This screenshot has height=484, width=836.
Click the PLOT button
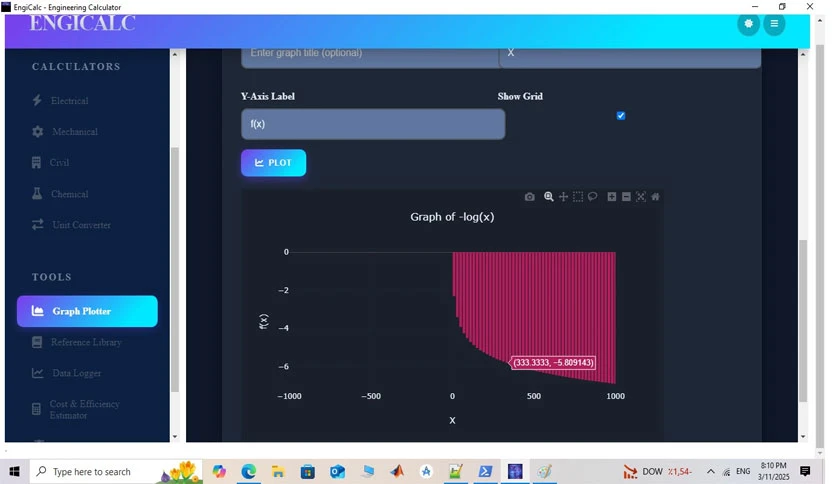pyautogui.click(x=274, y=163)
